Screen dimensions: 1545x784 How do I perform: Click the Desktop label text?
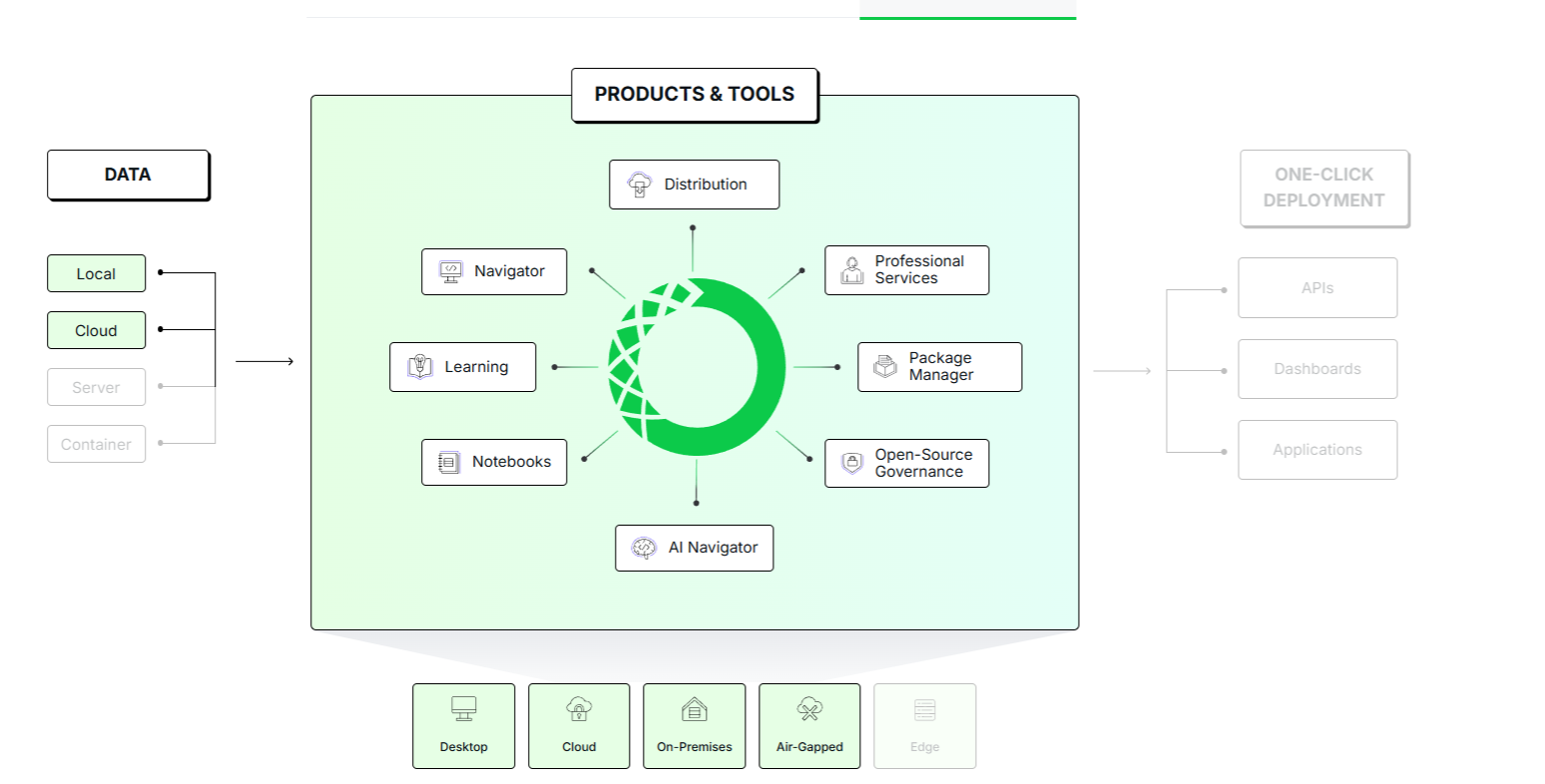coord(463,747)
